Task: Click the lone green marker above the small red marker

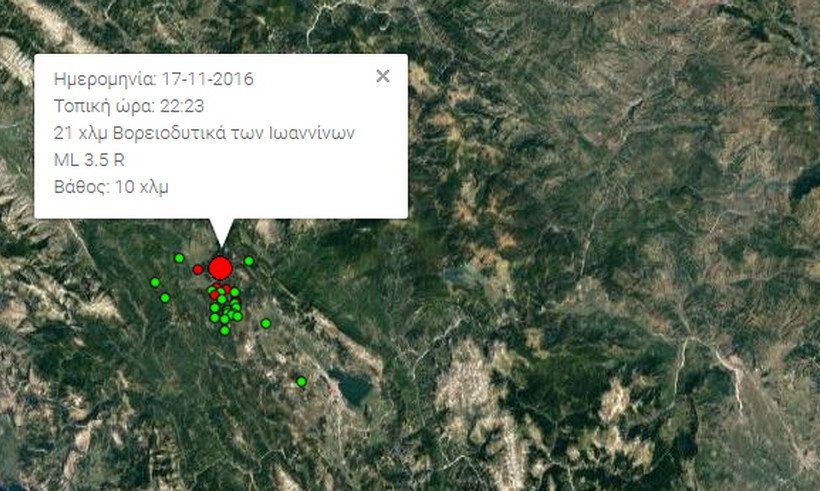Action: coord(179,258)
